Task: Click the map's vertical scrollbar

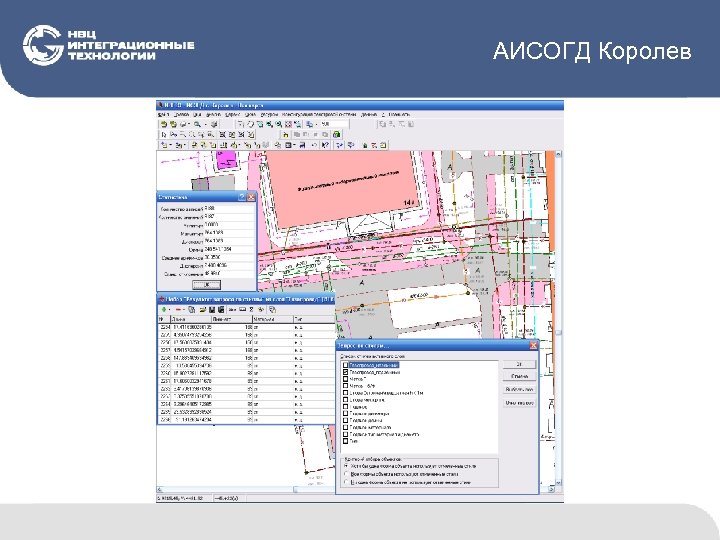Action: 558,320
